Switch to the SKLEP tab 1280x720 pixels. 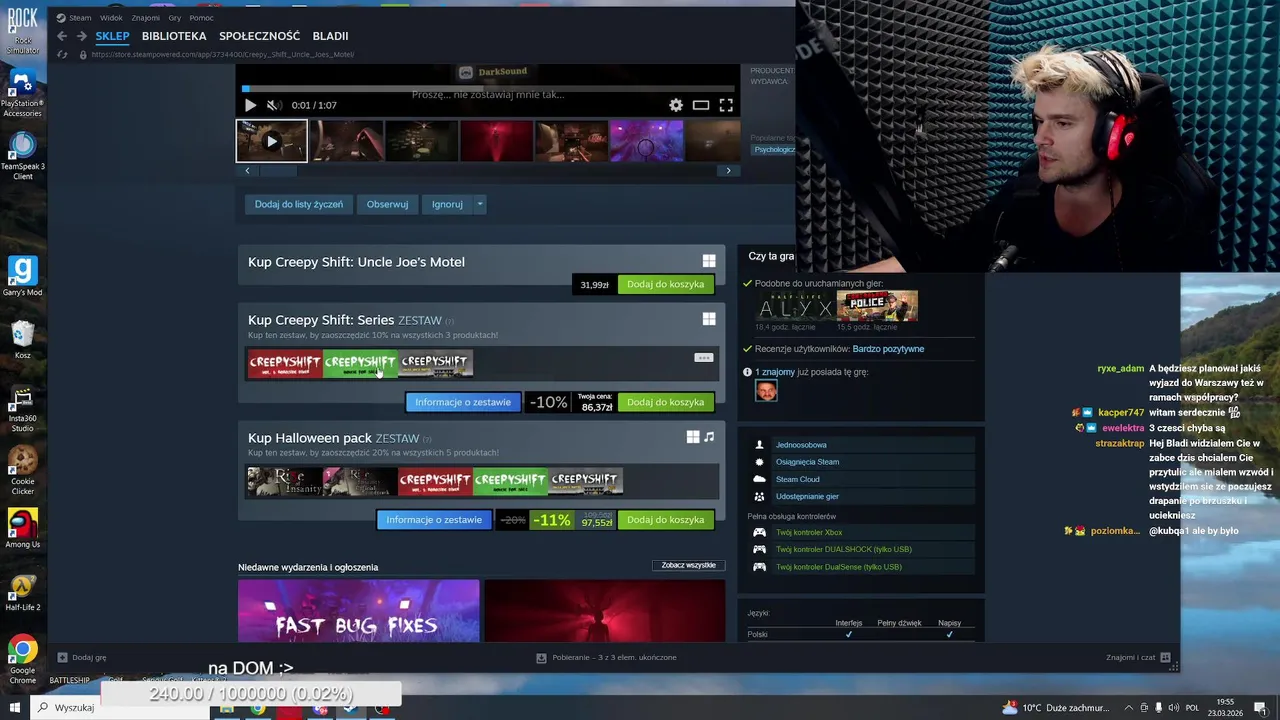coord(112,36)
